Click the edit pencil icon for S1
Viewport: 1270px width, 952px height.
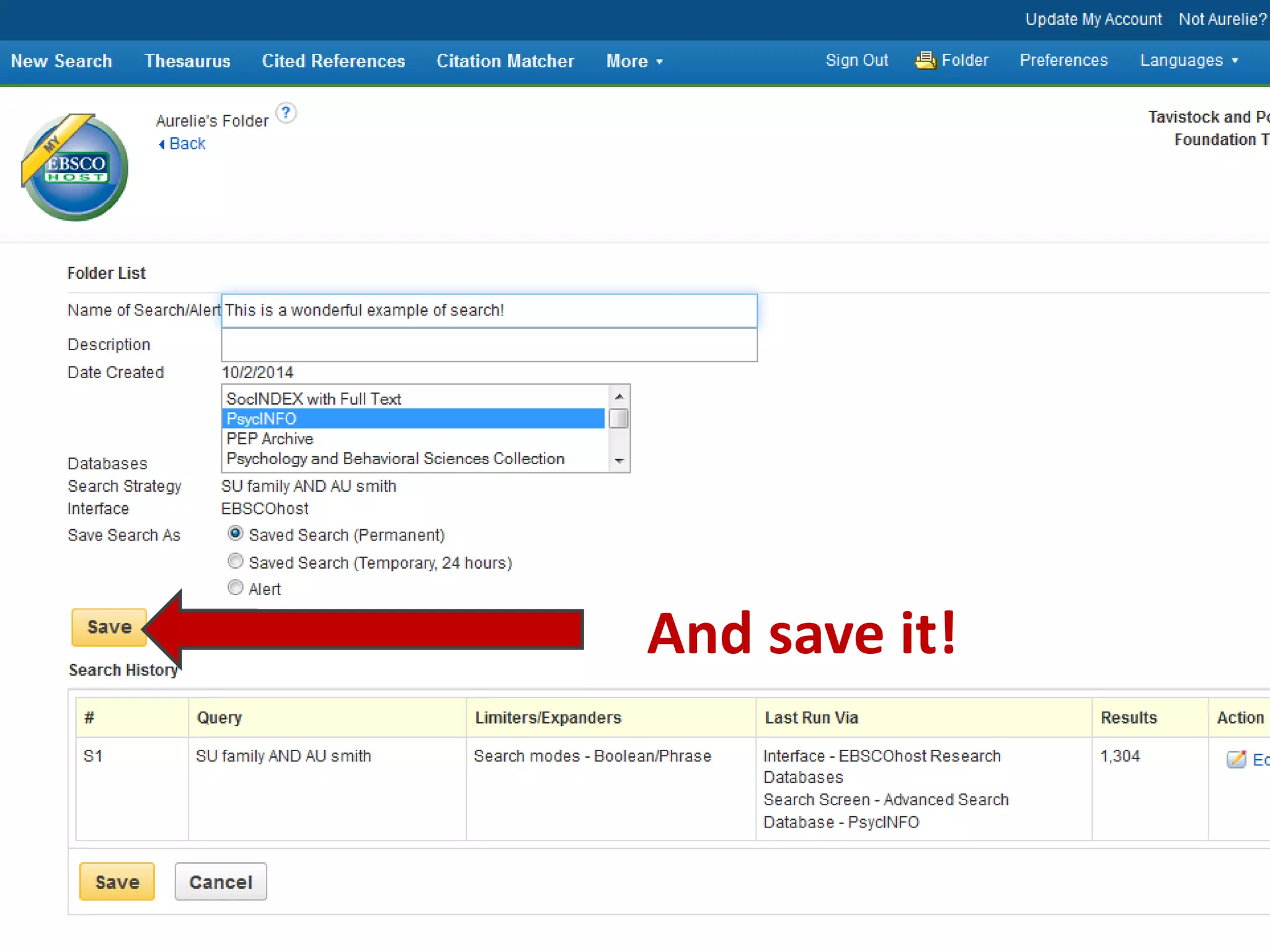point(1236,759)
